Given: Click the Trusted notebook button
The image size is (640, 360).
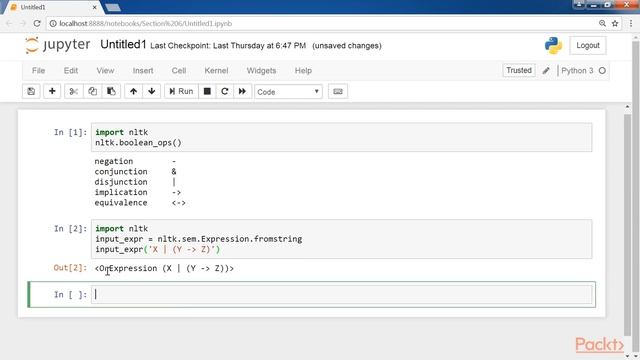Looking at the screenshot, I should pos(519,70).
